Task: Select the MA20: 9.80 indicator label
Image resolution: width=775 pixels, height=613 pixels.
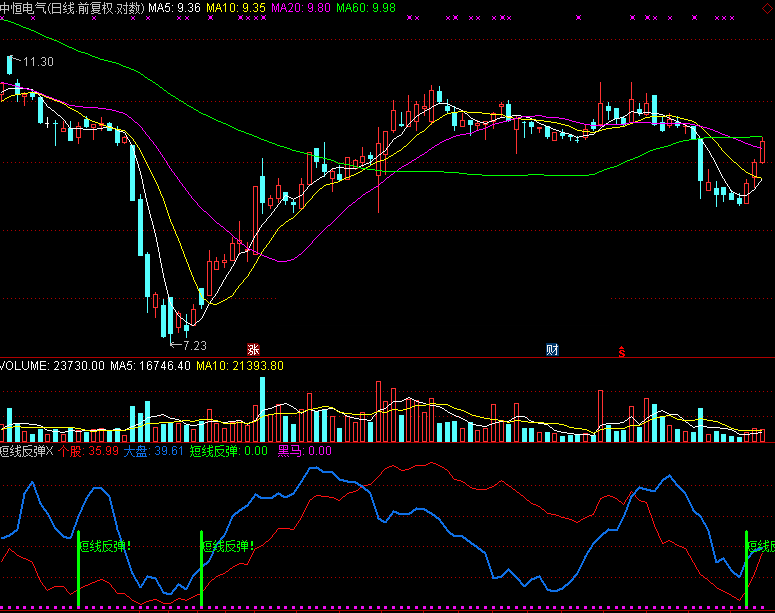Action: pyautogui.click(x=301, y=8)
